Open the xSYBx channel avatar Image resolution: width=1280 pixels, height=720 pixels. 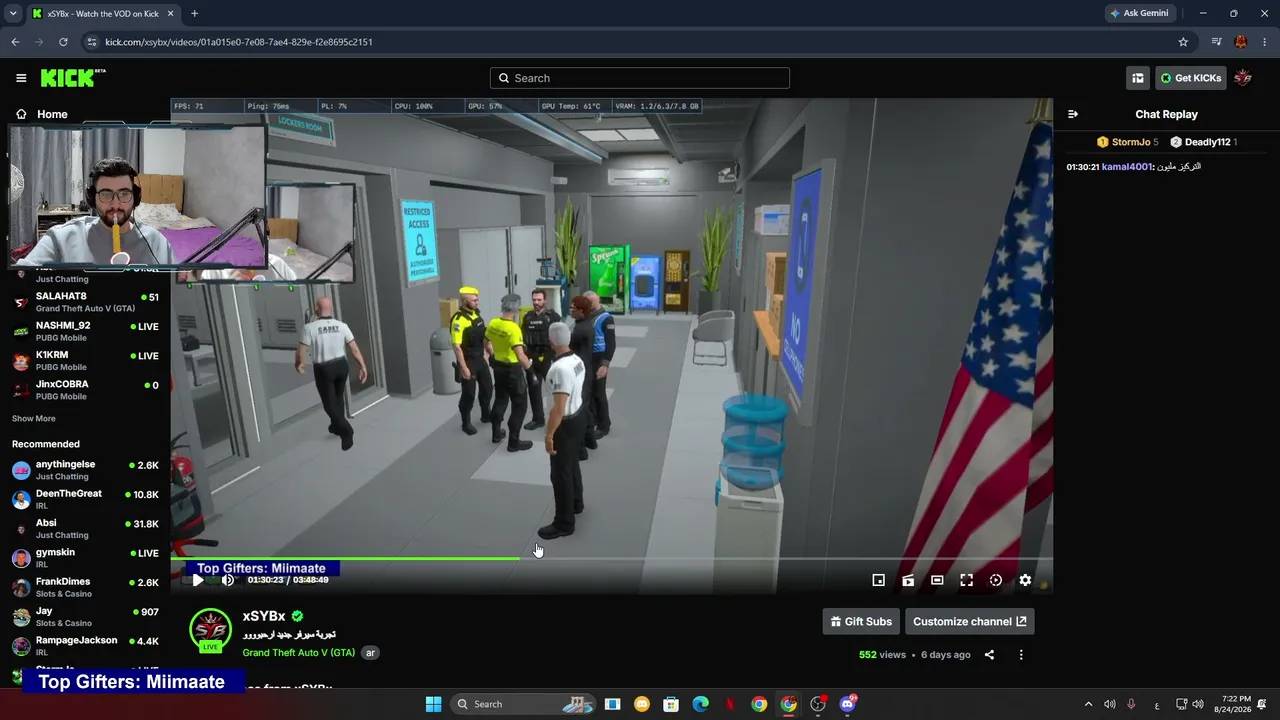click(210, 629)
